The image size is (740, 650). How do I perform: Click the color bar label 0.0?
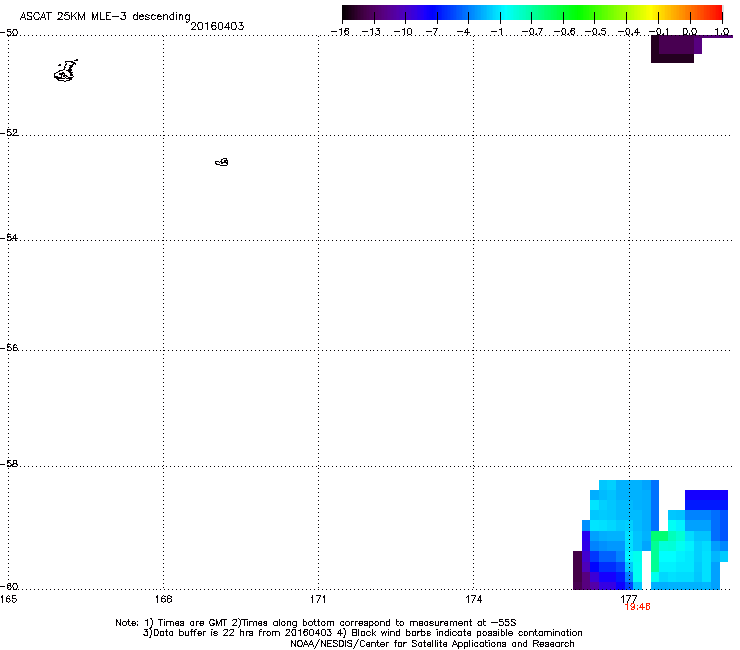(690, 32)
